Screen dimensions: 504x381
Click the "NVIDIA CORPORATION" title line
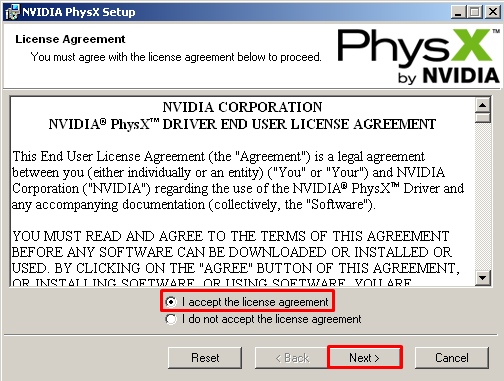(x=242, y=107)
